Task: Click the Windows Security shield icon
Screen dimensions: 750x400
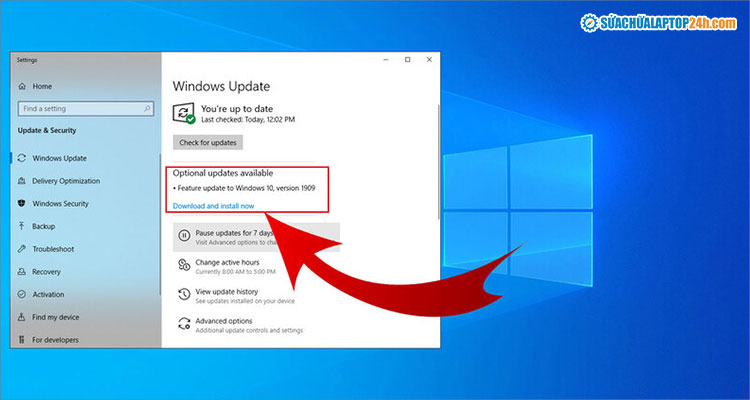Action: tap(22, 204)
